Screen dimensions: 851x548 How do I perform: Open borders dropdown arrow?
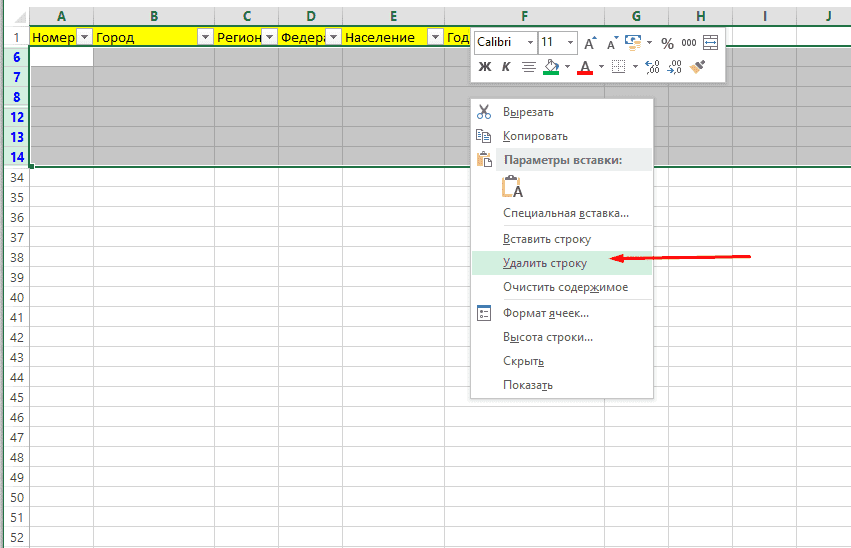(634, 67)
